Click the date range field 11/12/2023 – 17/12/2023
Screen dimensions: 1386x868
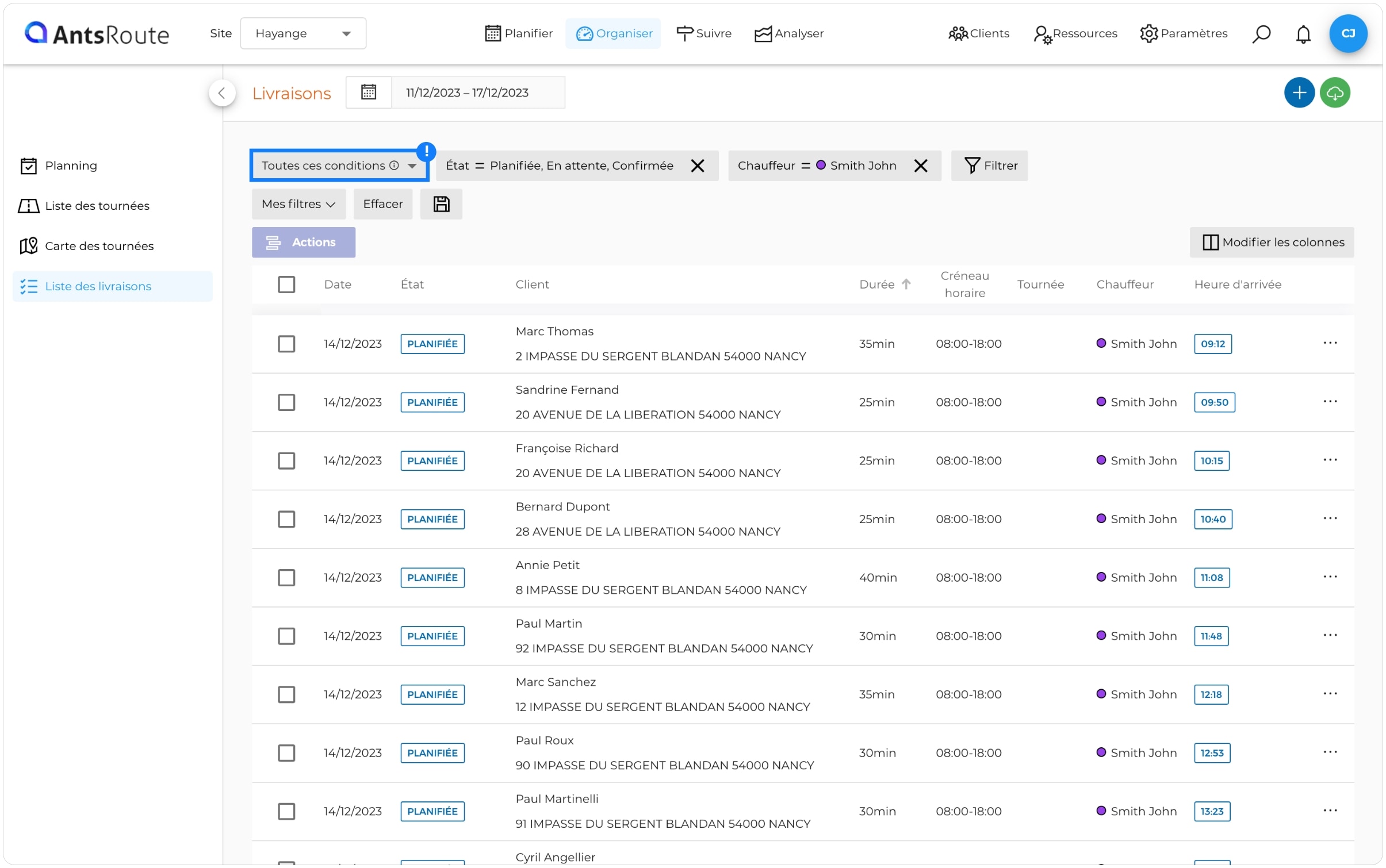click(478, 93)
